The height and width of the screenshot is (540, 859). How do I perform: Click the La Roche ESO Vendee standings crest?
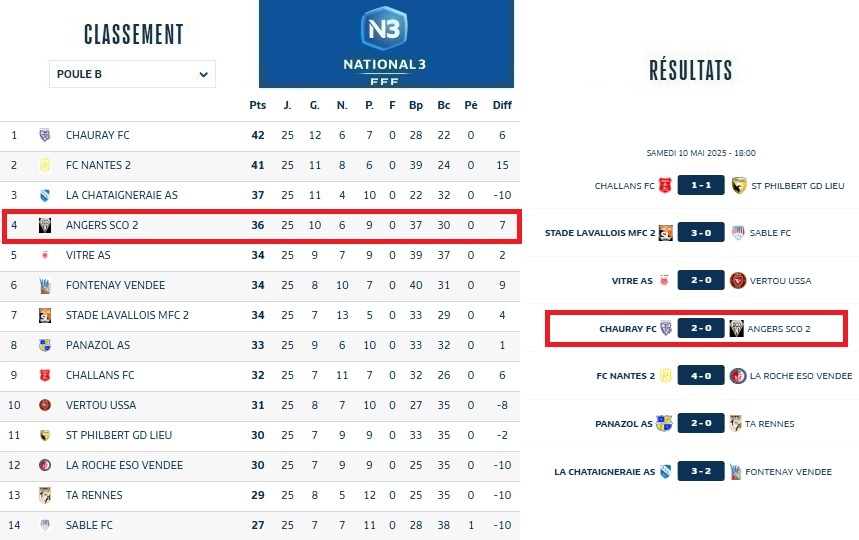tap(45, 465)
